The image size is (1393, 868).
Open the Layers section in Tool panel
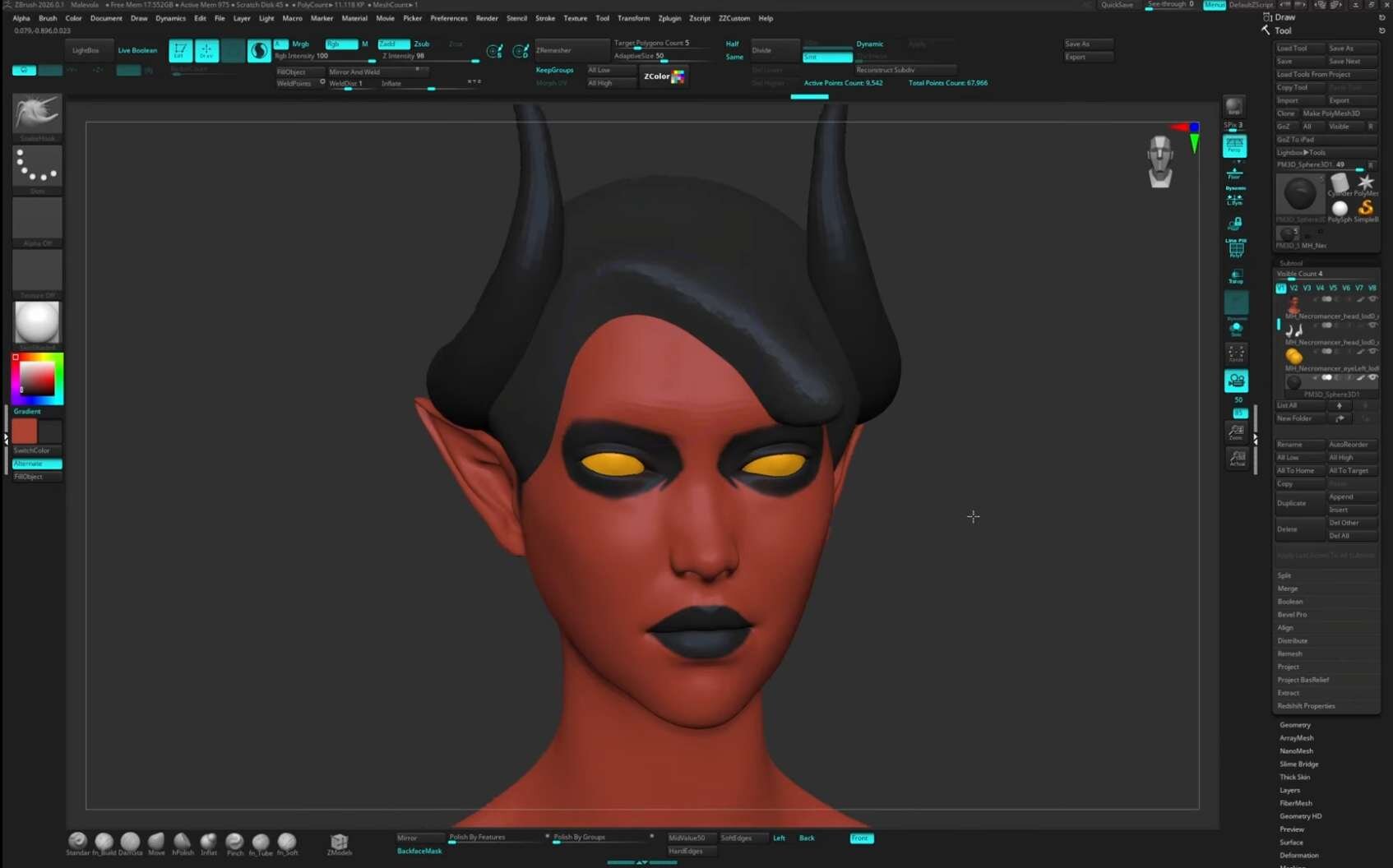1289,791
